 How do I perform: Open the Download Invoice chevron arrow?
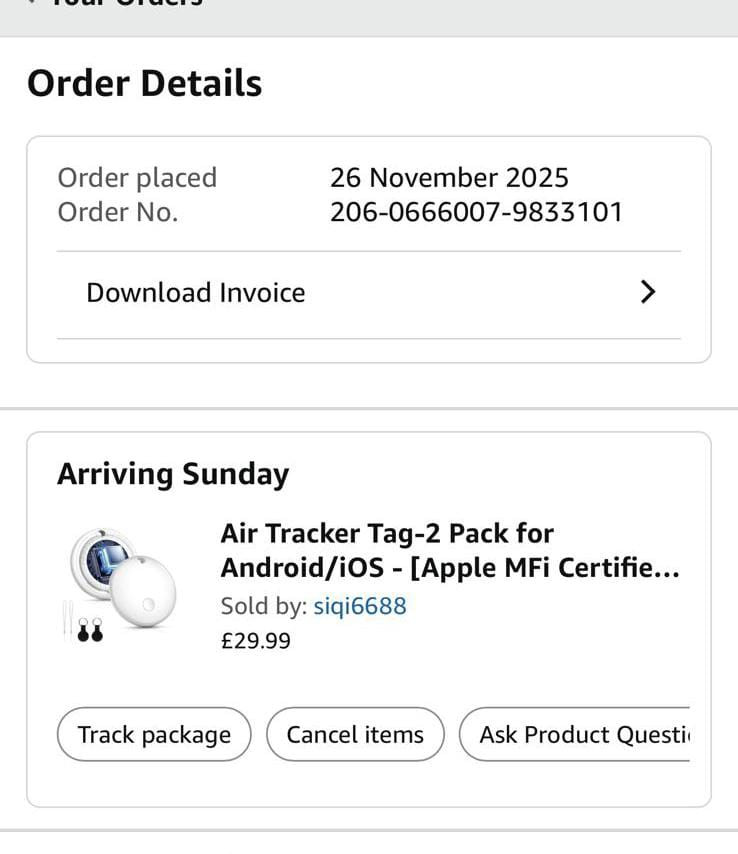(648, 292)
